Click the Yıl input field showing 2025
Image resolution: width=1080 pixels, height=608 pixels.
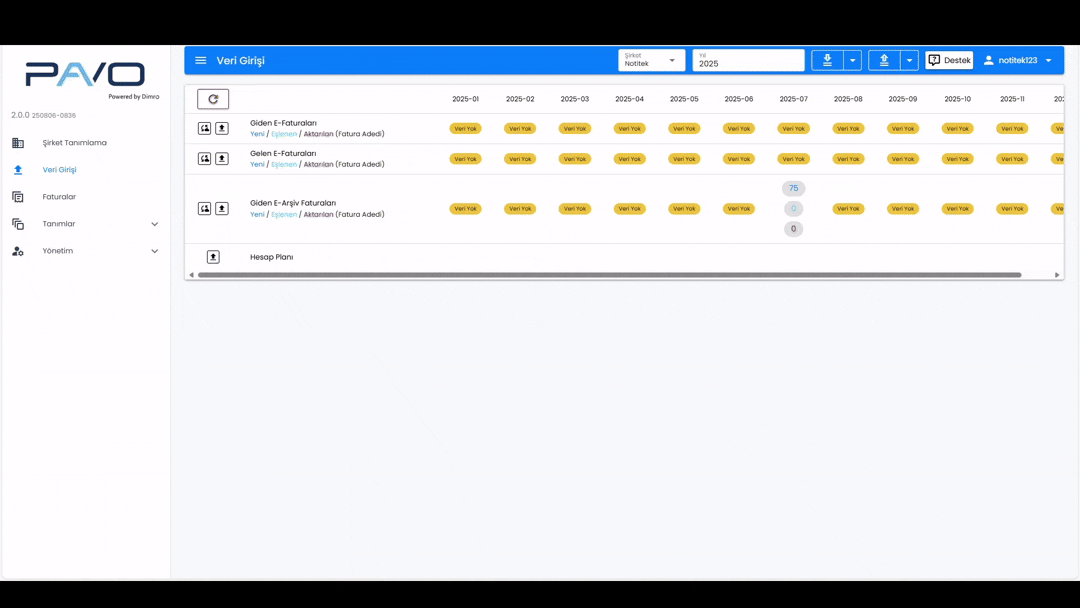748,61
